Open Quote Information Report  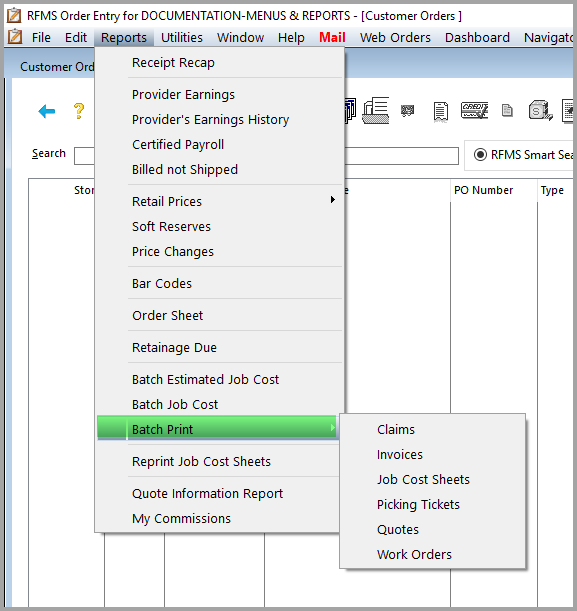(218, 494)
